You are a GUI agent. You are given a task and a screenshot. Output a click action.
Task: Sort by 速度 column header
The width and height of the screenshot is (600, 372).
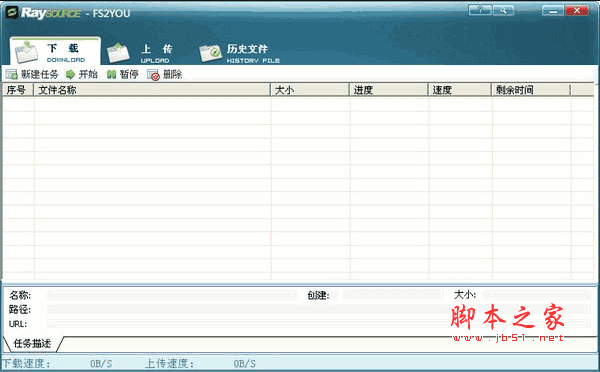(460, 90)
